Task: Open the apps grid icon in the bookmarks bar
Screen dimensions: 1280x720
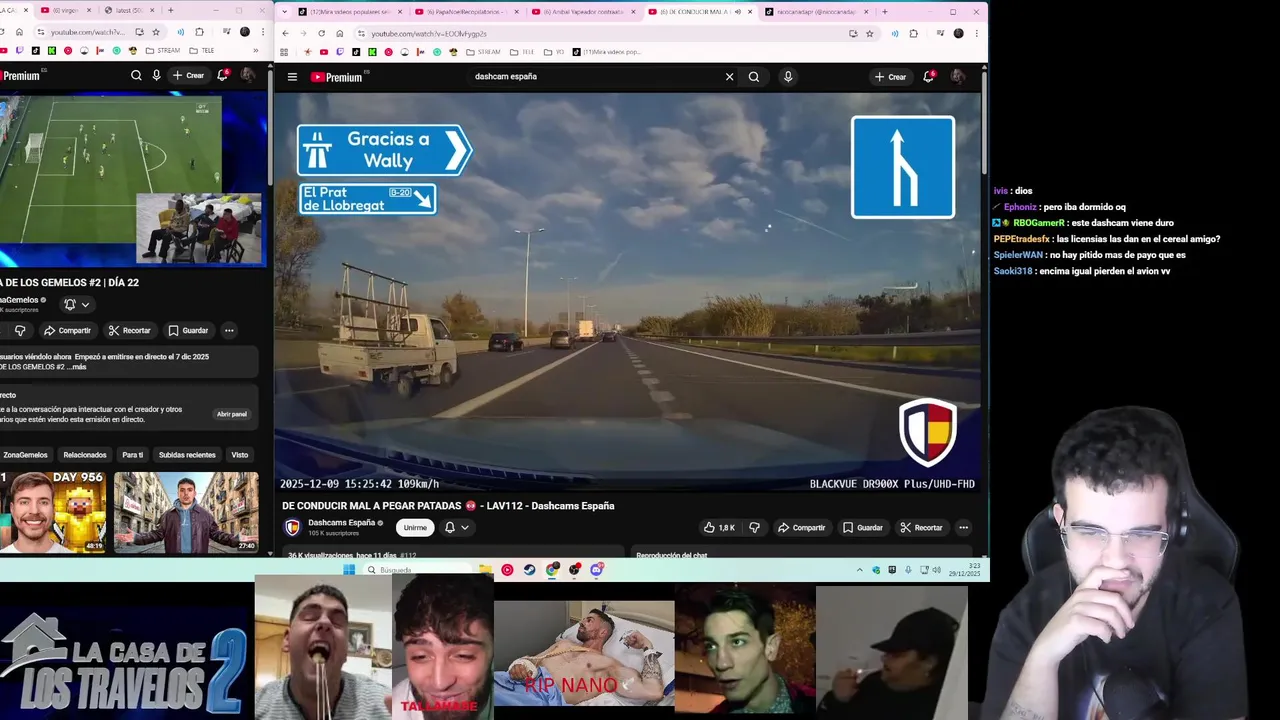Action: [285, 52]
